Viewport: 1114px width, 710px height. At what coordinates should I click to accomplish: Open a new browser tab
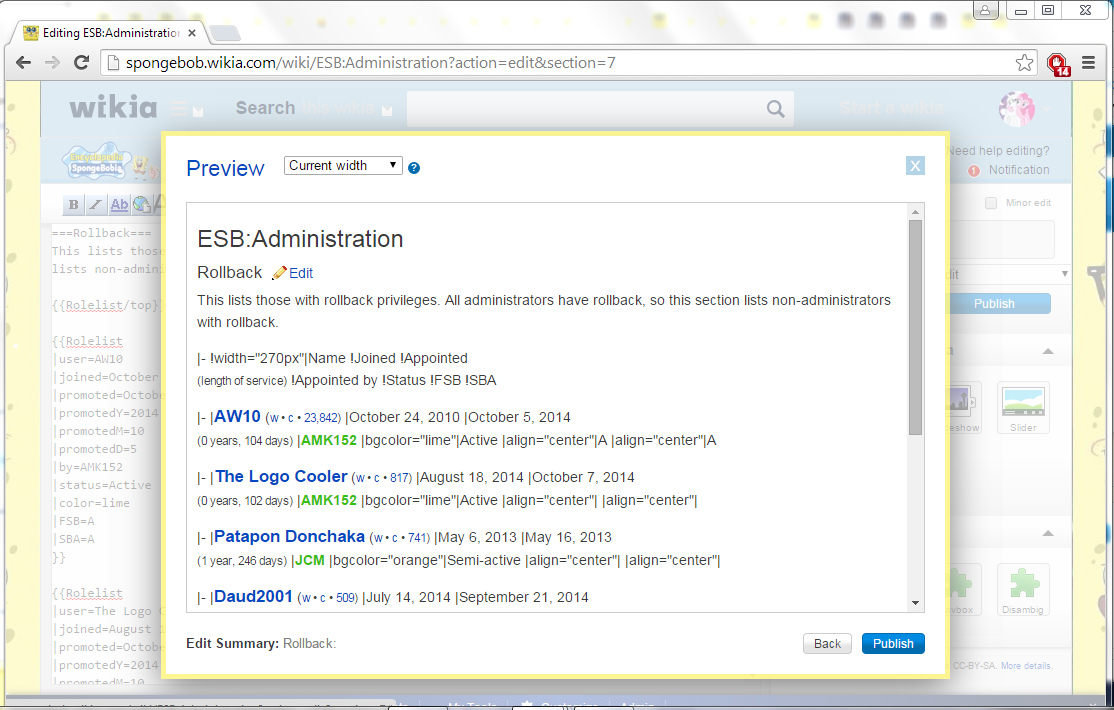[225, 33]
